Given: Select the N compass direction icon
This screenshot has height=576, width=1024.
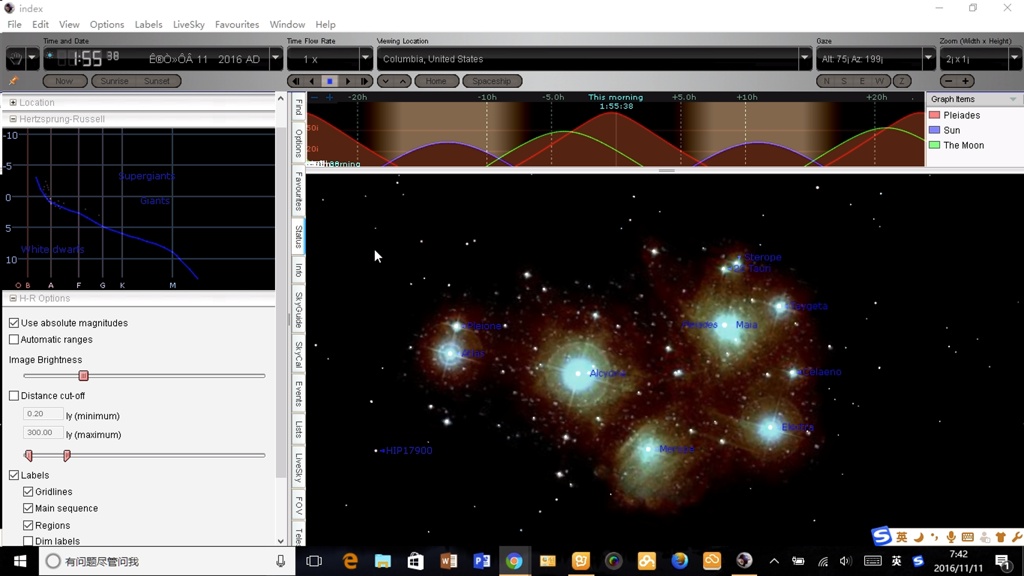Looking at the screenshot, I should coord(827,81).
